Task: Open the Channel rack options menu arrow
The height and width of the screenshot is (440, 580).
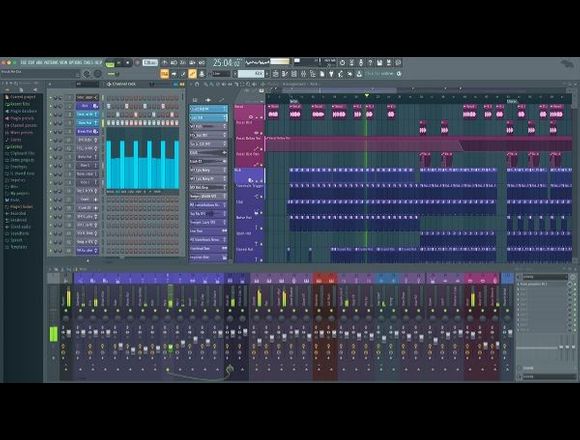Action: point(50,84)
